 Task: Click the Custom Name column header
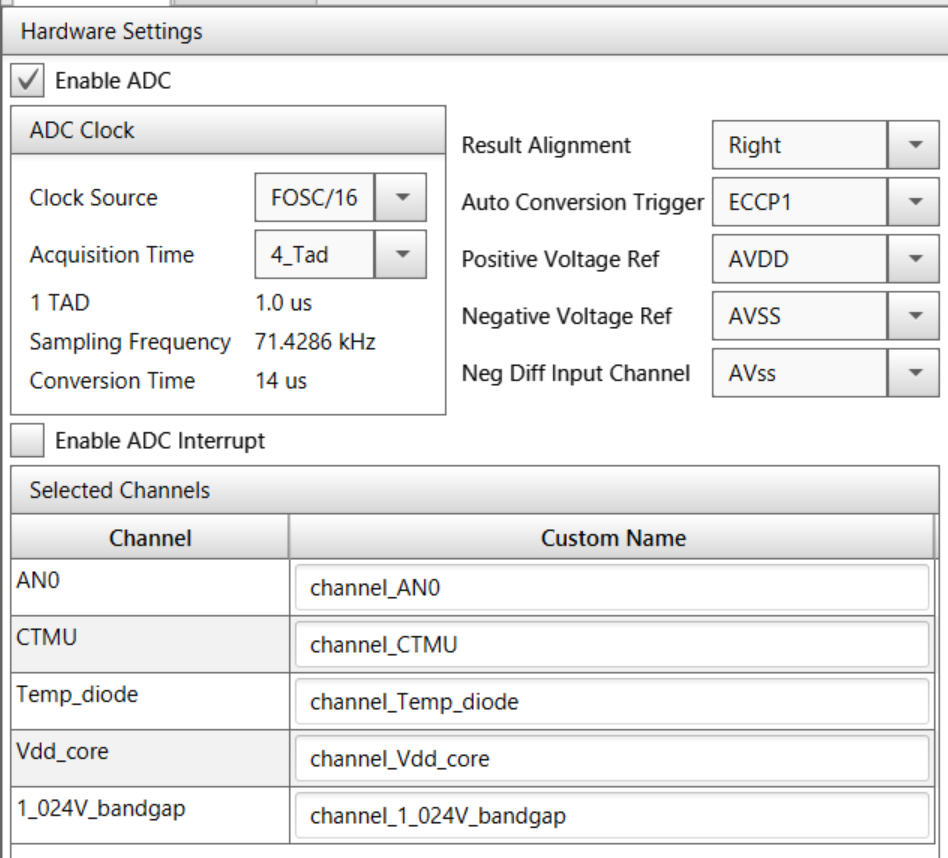click(x=612, y=538)
